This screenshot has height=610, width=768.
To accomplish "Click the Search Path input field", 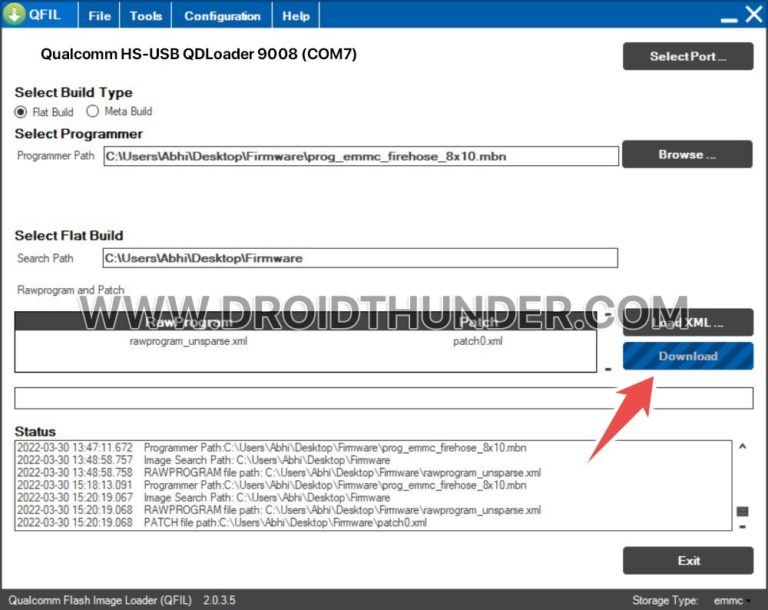I will tap(360, 258).
